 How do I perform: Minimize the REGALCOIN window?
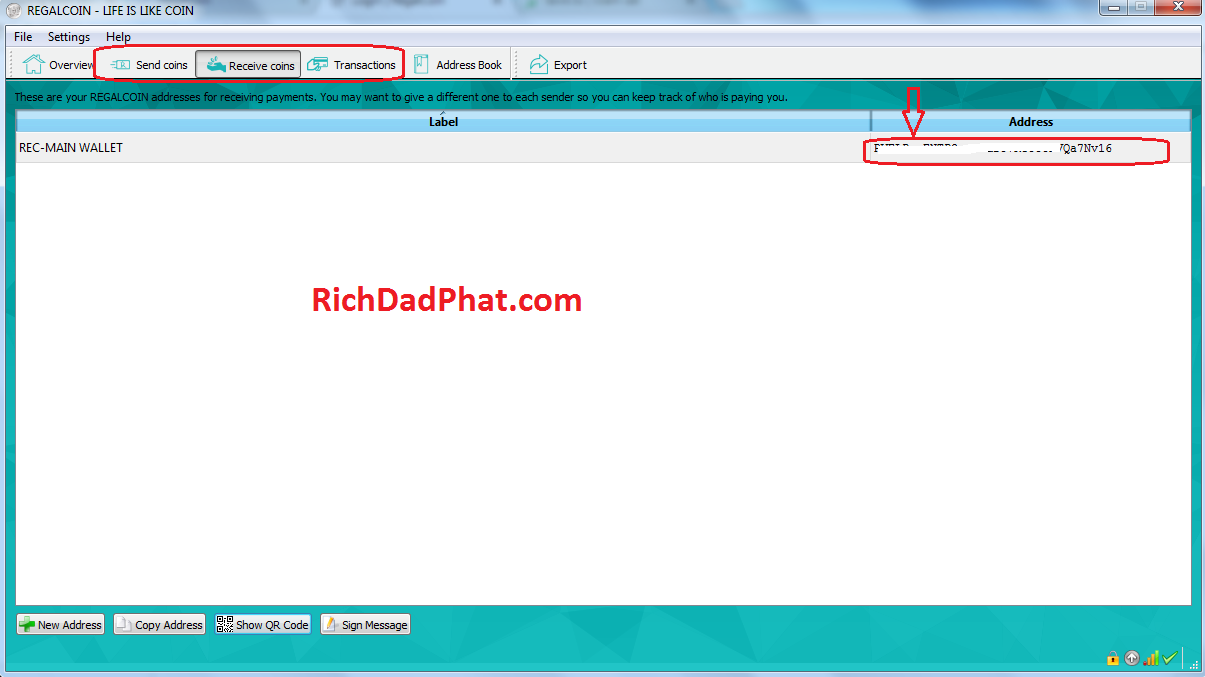pyautogui.click(x=1114, y=8)
